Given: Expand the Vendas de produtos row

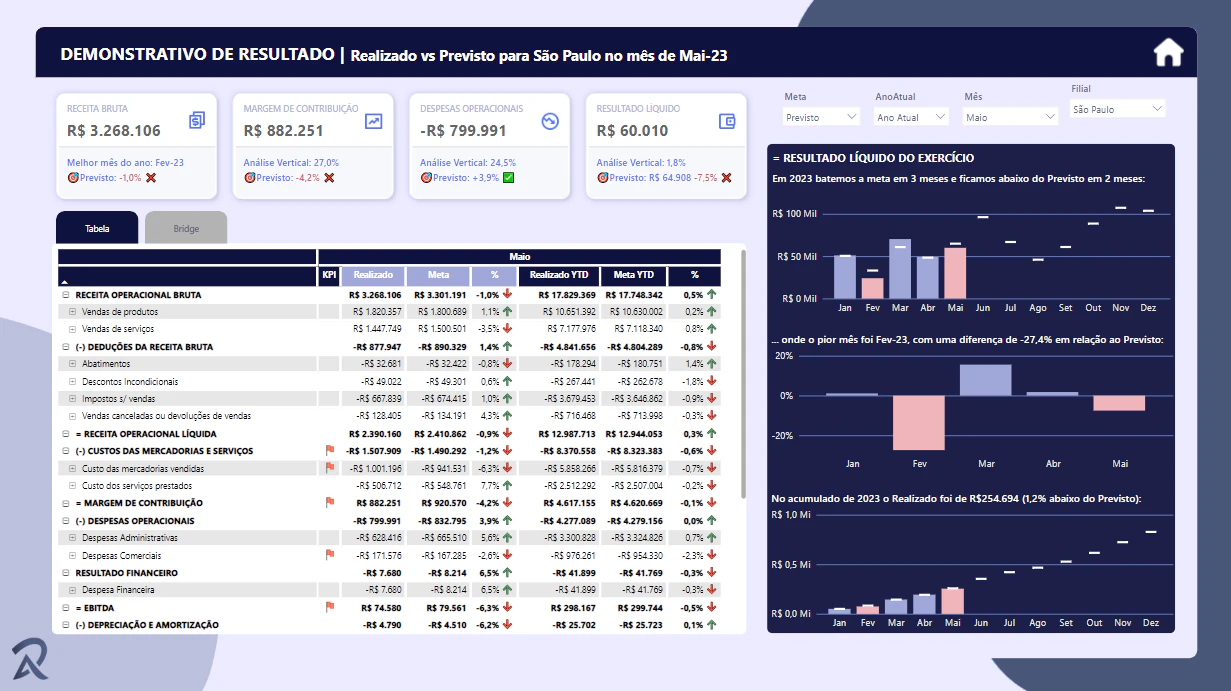Looking at the screenshot, I should pyautogui.click(x=72, y=312).
